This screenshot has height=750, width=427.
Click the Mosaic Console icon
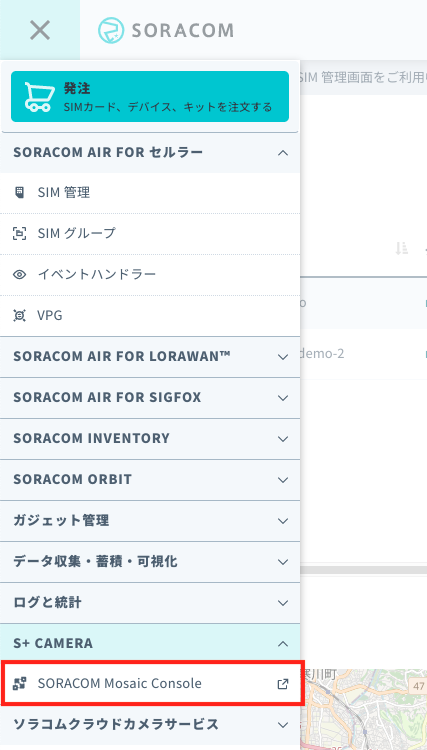(19, 684)
